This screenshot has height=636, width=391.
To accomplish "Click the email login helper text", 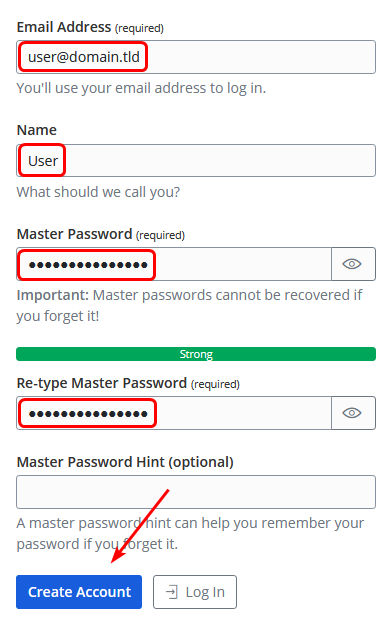I will 141,88.
